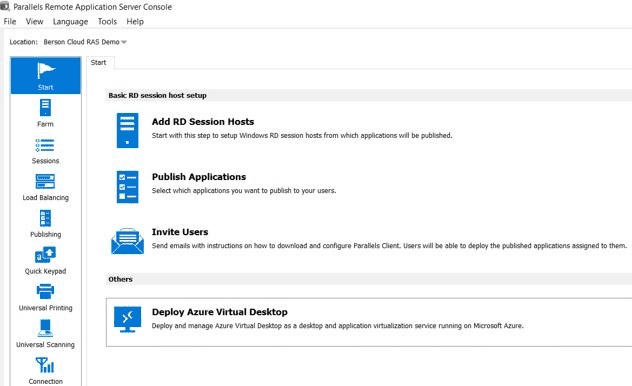
Task: Select the Sessions sidebar icon
Action: coord(45,145)
